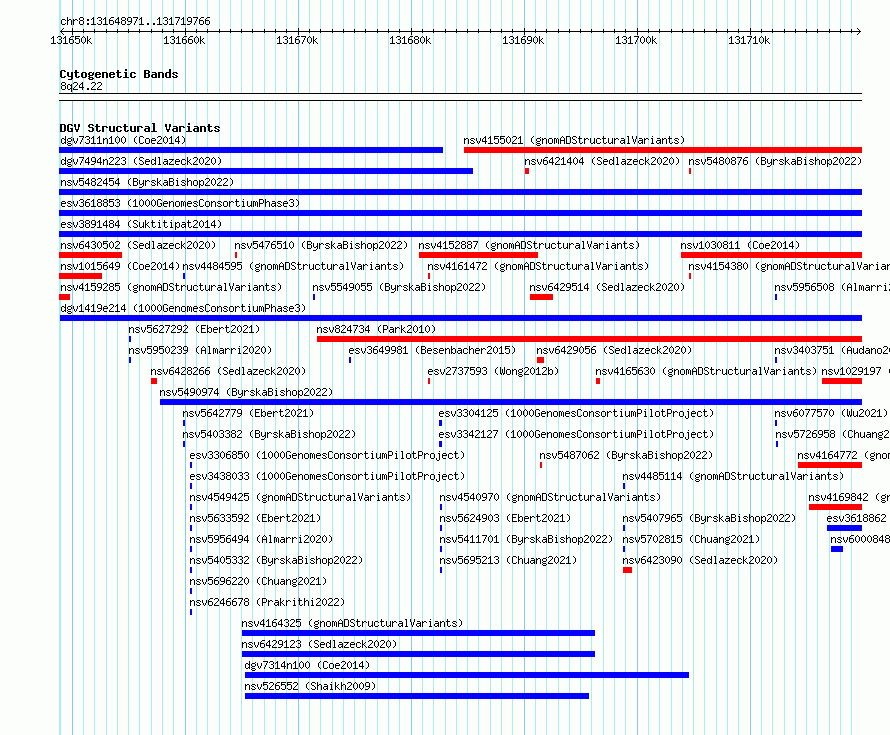890x735 pixels.
Task: Open nsv6429514 (Sedlazeck2020) variant
Action: pos(607,287)
